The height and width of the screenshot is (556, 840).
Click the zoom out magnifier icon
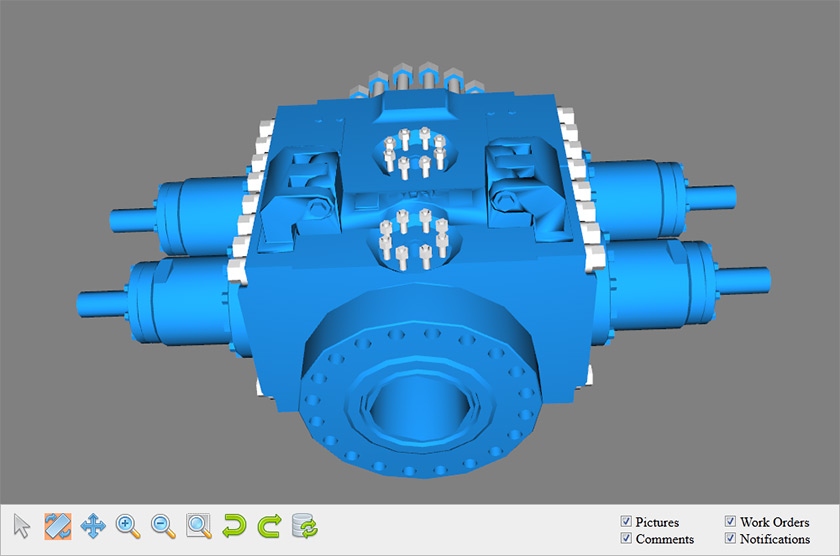pyautogui.click(x=163, y=526)
